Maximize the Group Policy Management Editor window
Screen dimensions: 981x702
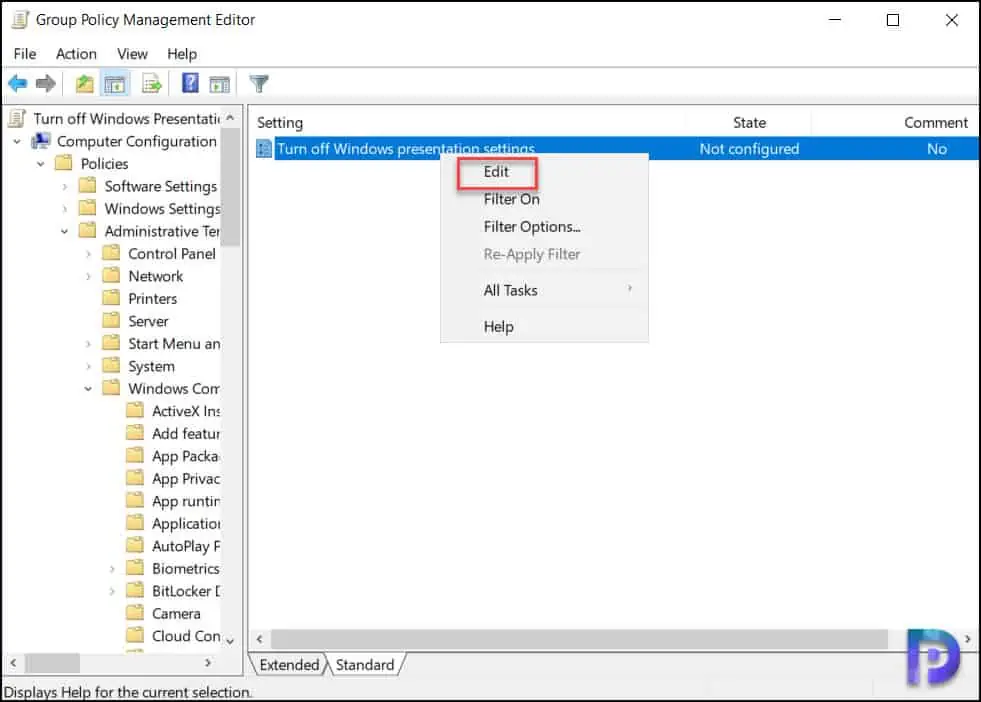[893, 20]
